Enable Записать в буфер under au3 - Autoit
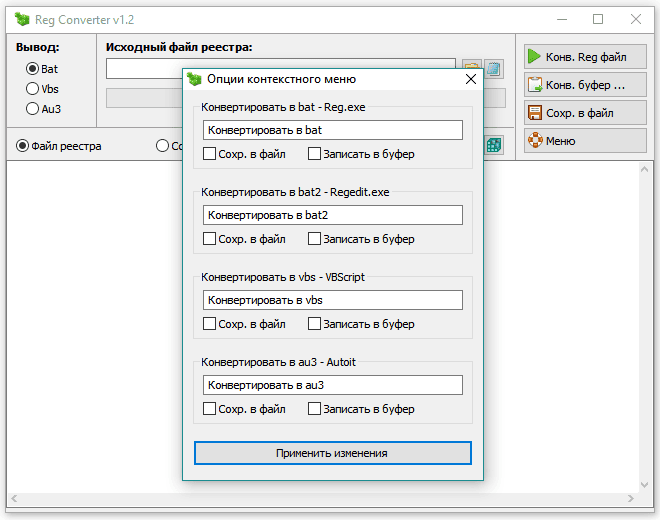Viewport: 660px width, 520px height. tap(315, 409)
